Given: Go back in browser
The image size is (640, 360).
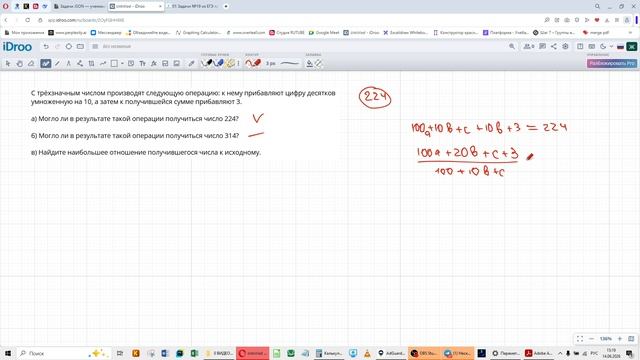Looking at the screenshot, I should tap(6, 20).
